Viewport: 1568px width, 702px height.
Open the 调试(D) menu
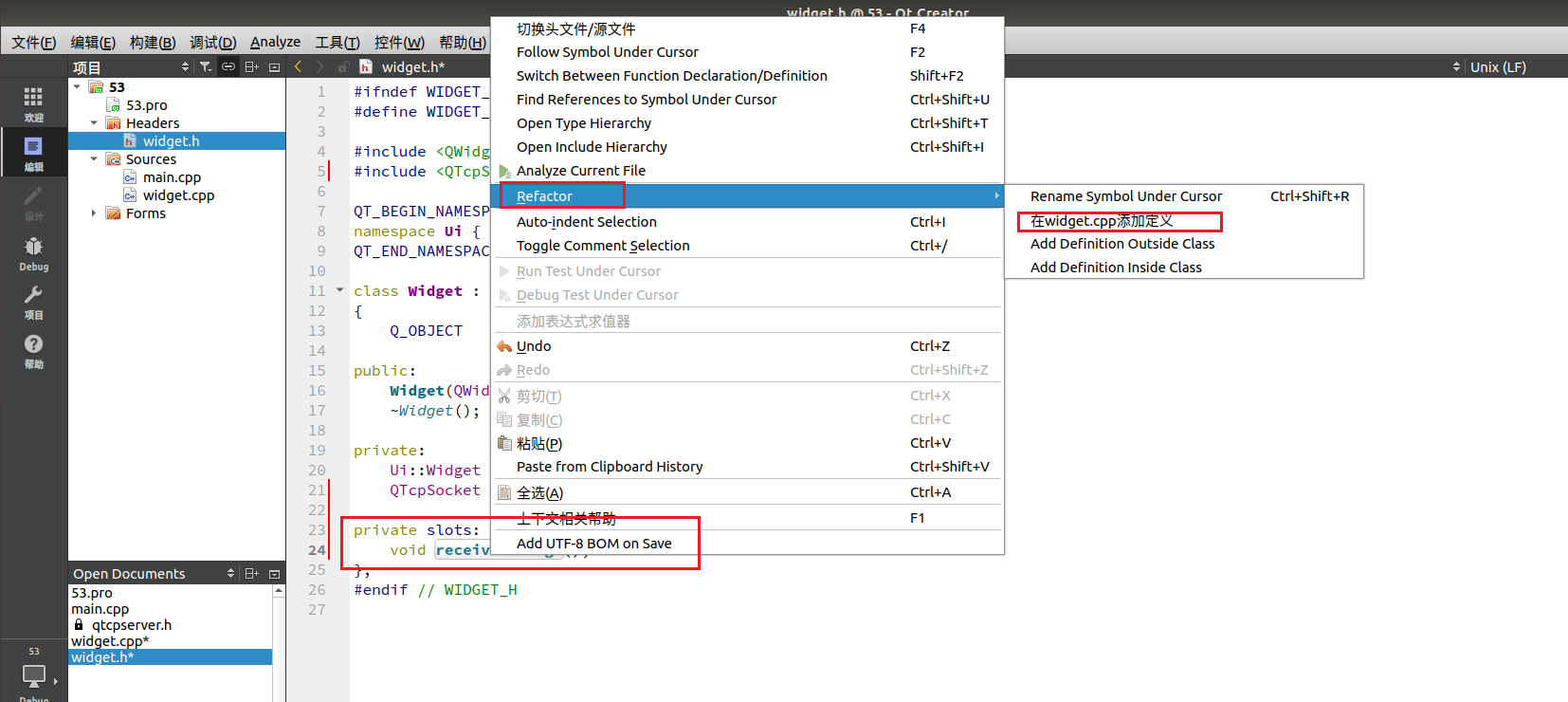tap(212, 42)
